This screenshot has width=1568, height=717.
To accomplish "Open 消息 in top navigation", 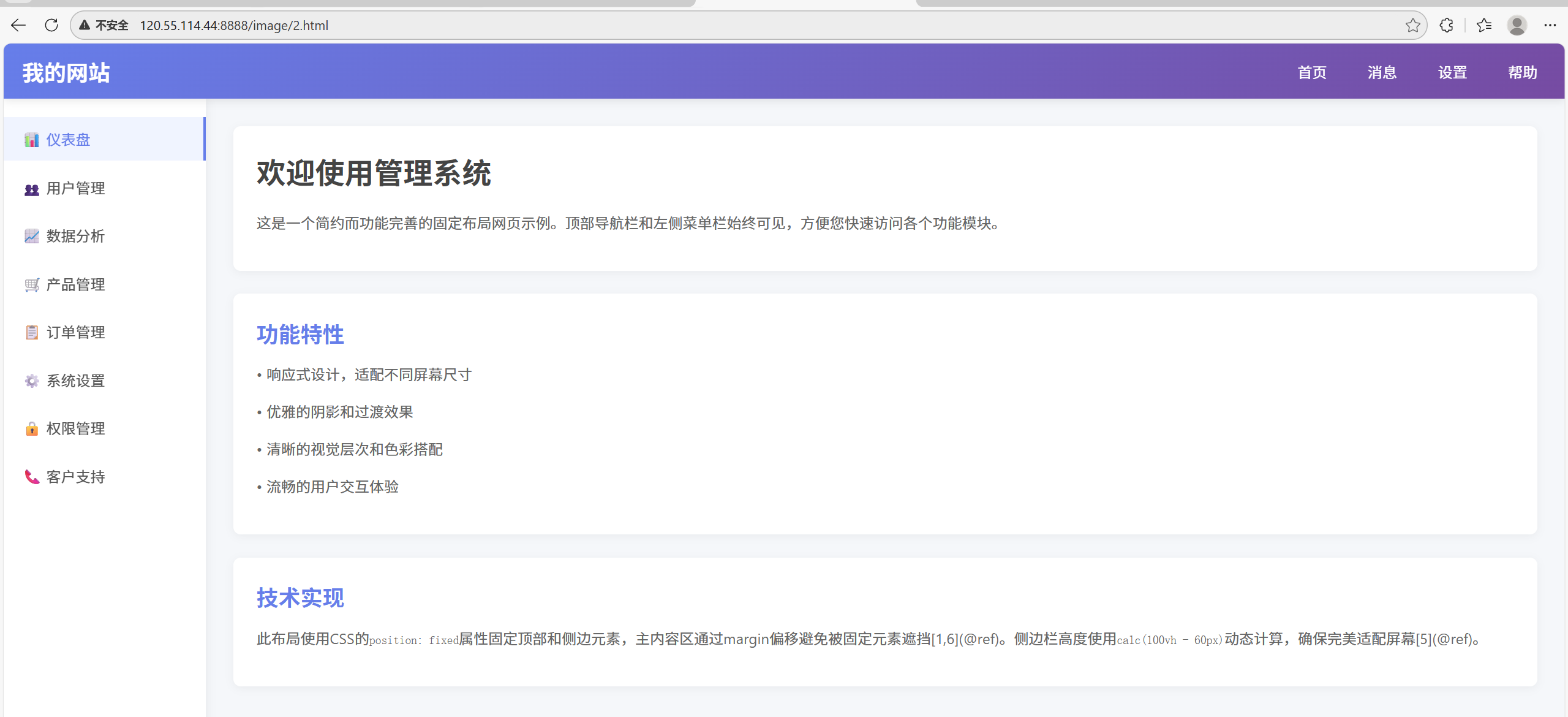I will 1382,73.
